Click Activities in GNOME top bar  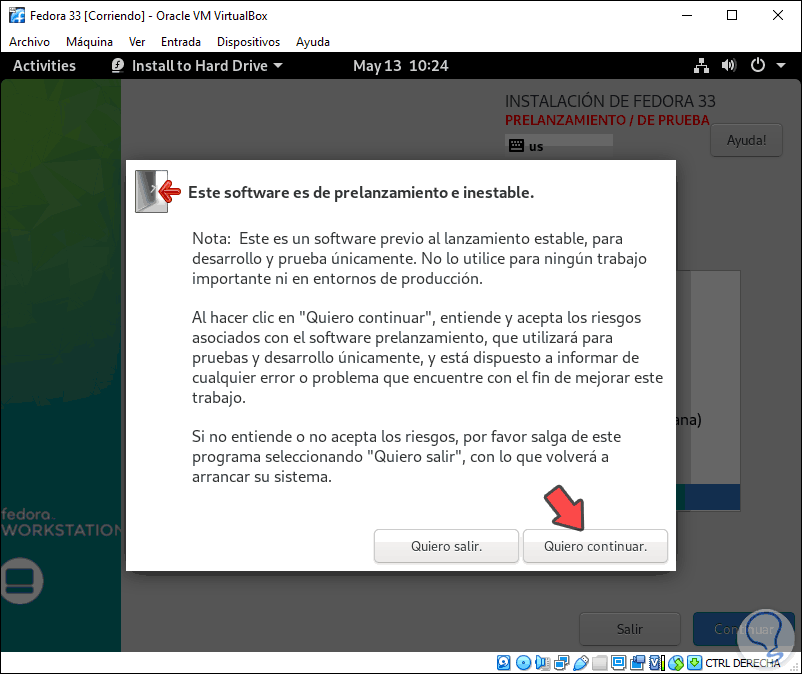click(x=44, y=65)
